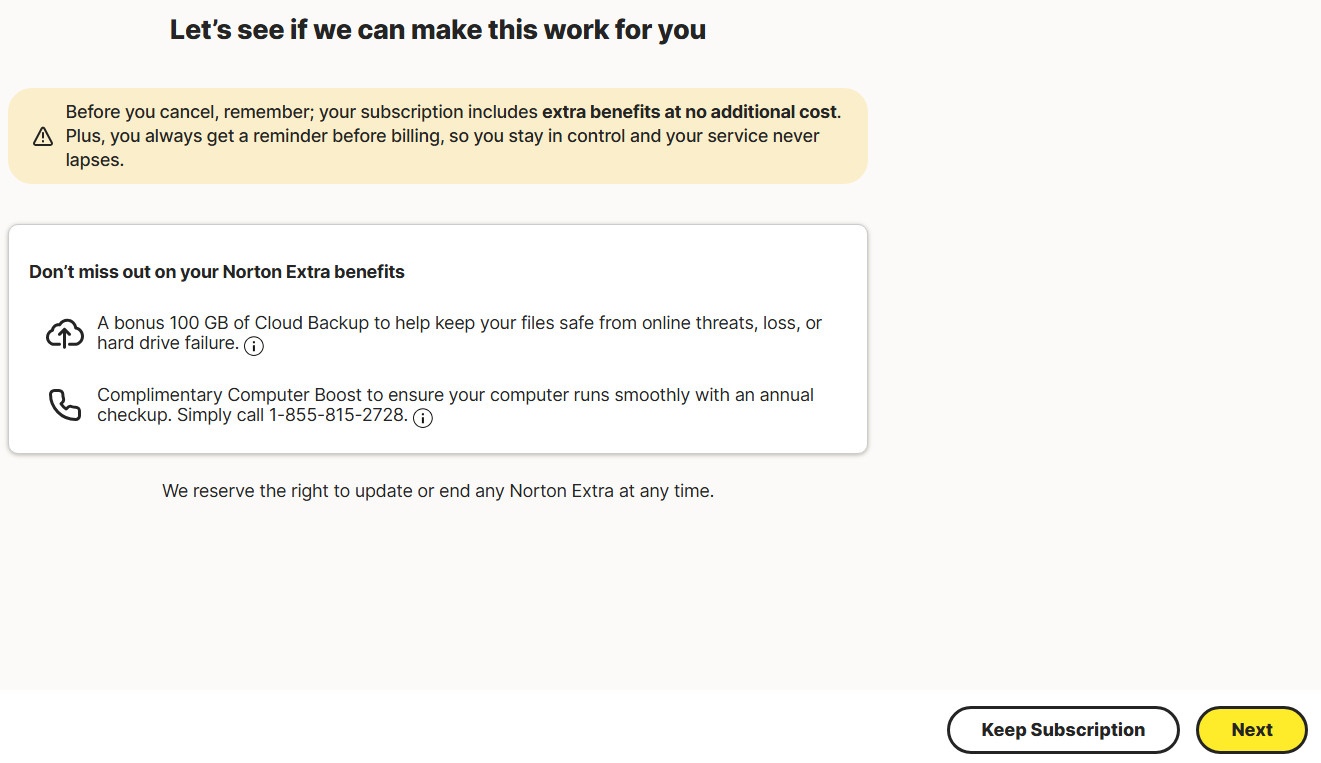This screenshot has width=1321, height=763.
Task: Click bold text "extra benefits at no additional cost"
Action: pos(689,112)
